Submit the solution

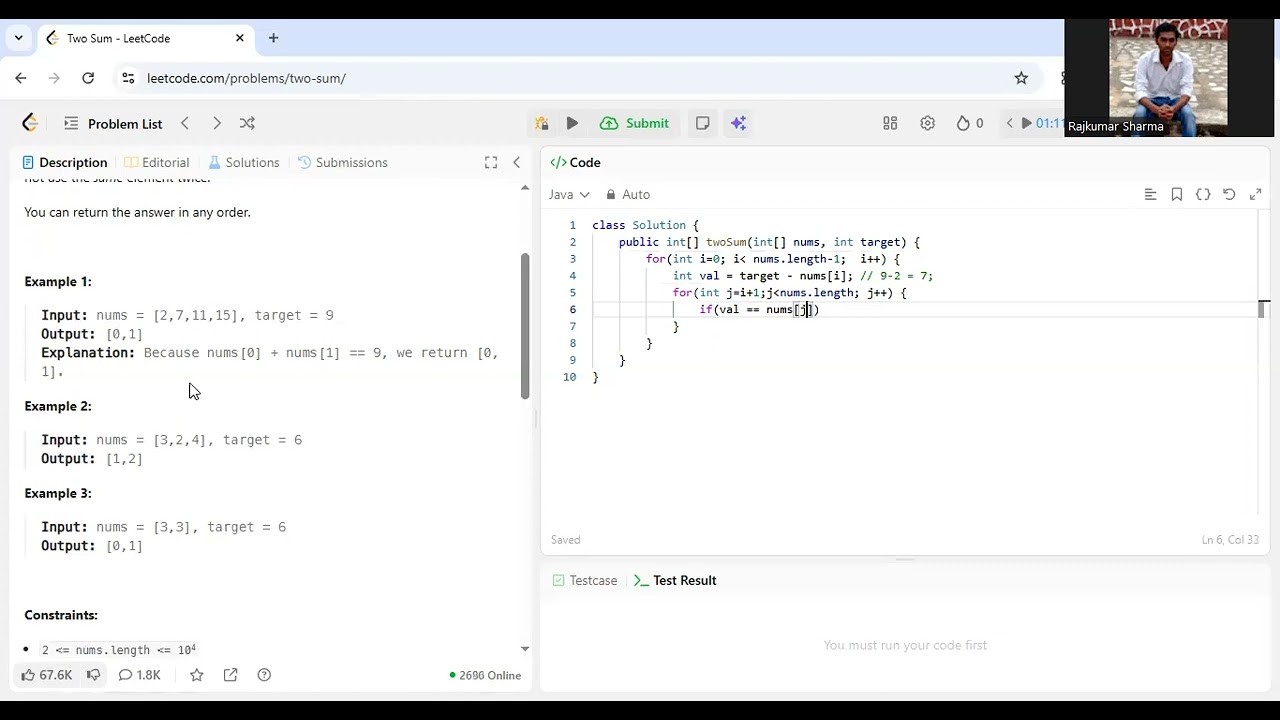(635, 123)
